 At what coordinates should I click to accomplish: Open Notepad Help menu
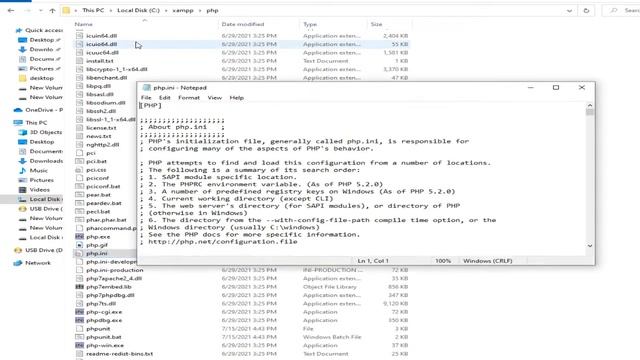[236, 98]
